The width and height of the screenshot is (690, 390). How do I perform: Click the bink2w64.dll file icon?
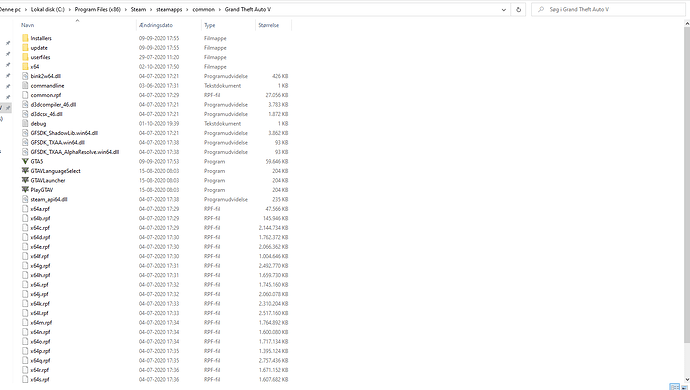[25, 76]
